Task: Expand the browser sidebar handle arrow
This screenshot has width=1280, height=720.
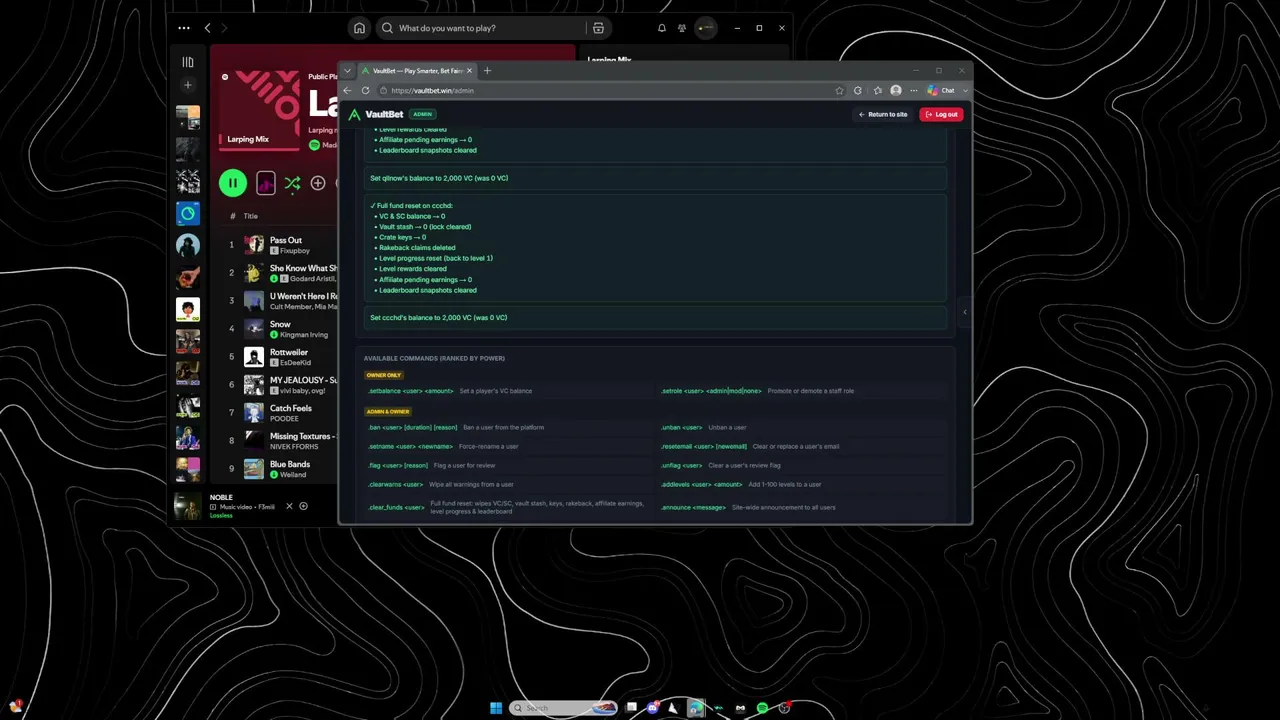Action: coord(965,312)
